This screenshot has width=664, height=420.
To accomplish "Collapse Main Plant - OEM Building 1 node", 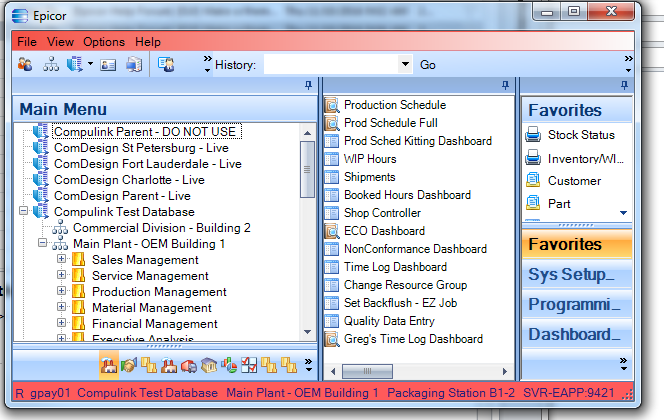I will [x=42, y=243].
